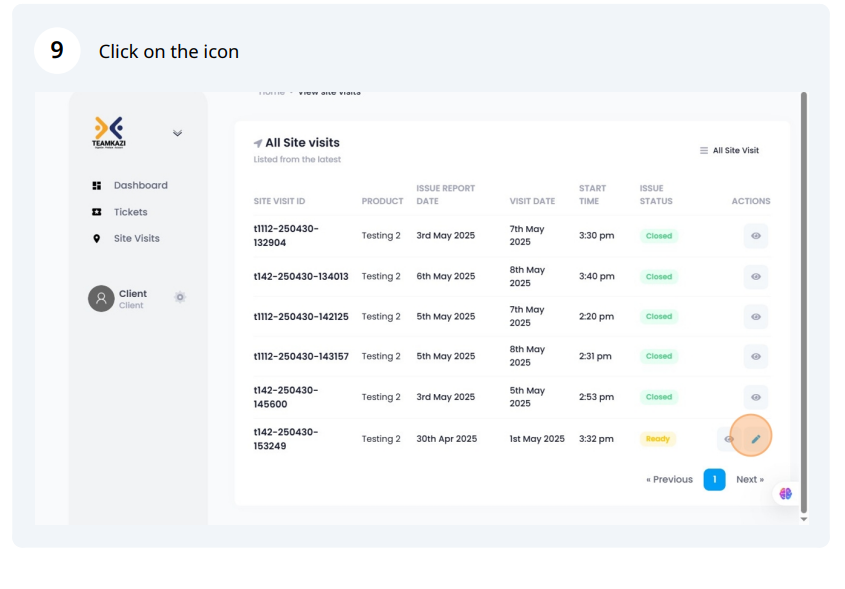Image resolution: width=845 pixels, height=589 pixels.
Task: Click the 30th Apr 2025 issue report date
Action: point(447,439)
